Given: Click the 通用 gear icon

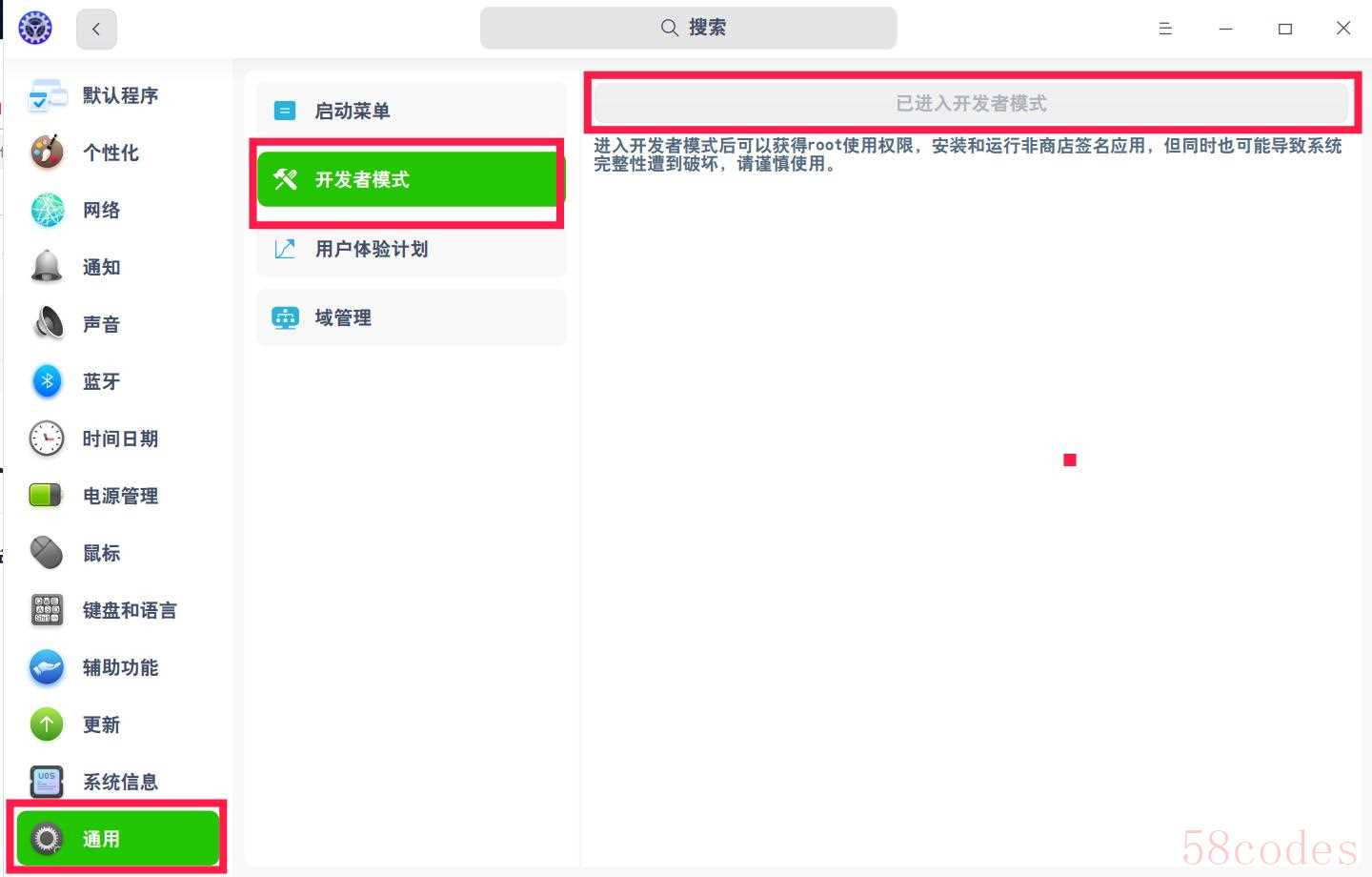Looking at the screenshot, I should (x=47, y=839).
